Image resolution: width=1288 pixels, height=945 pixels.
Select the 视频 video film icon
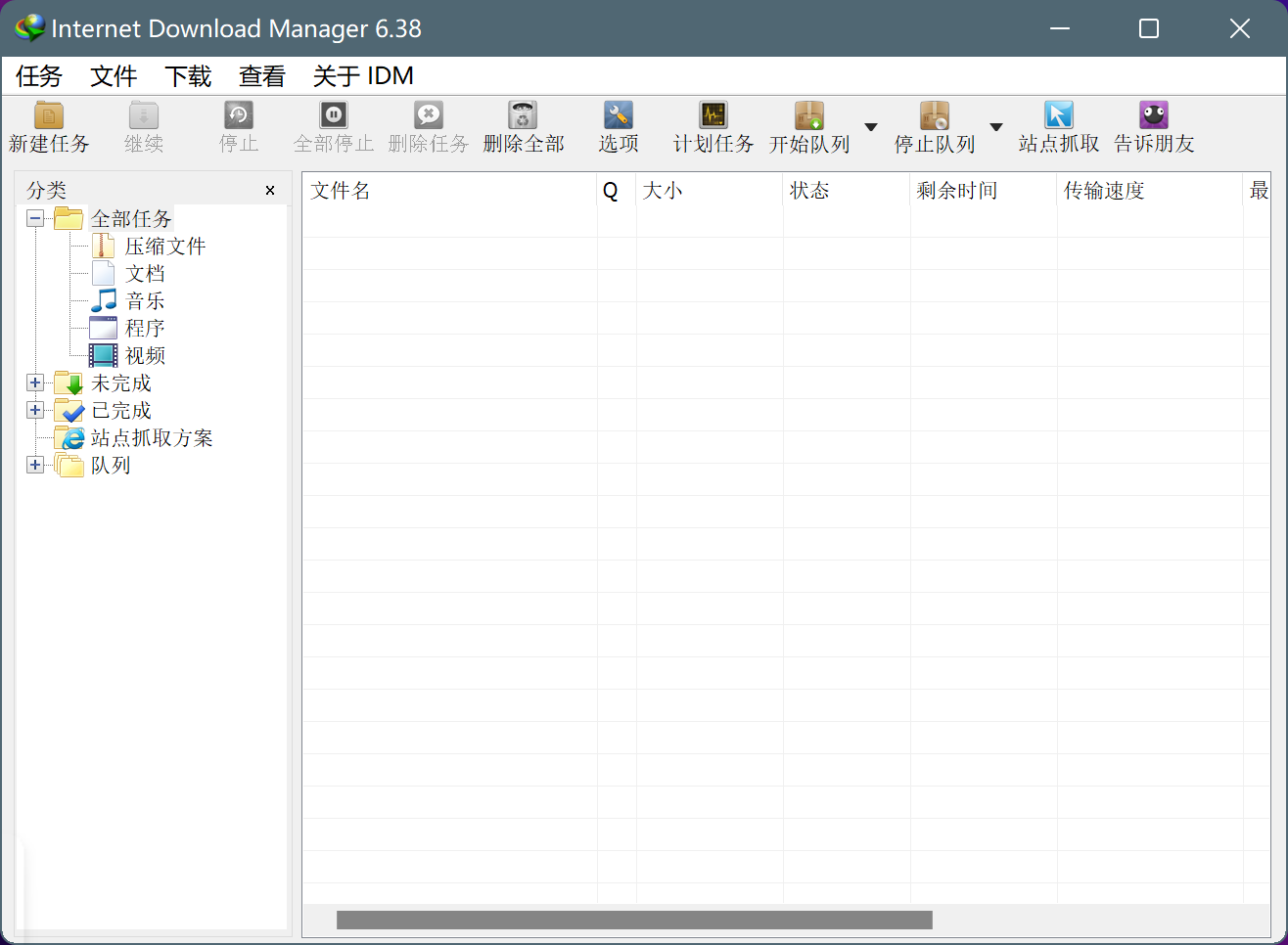[103, 355]
